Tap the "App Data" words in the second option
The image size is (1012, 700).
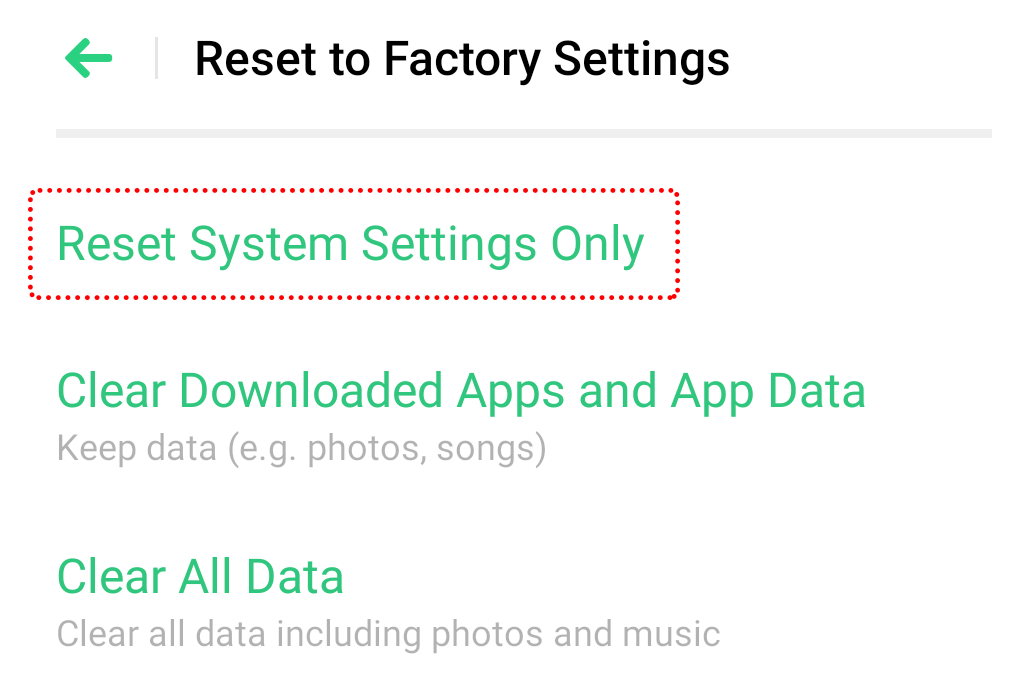(x=768, y=391)
